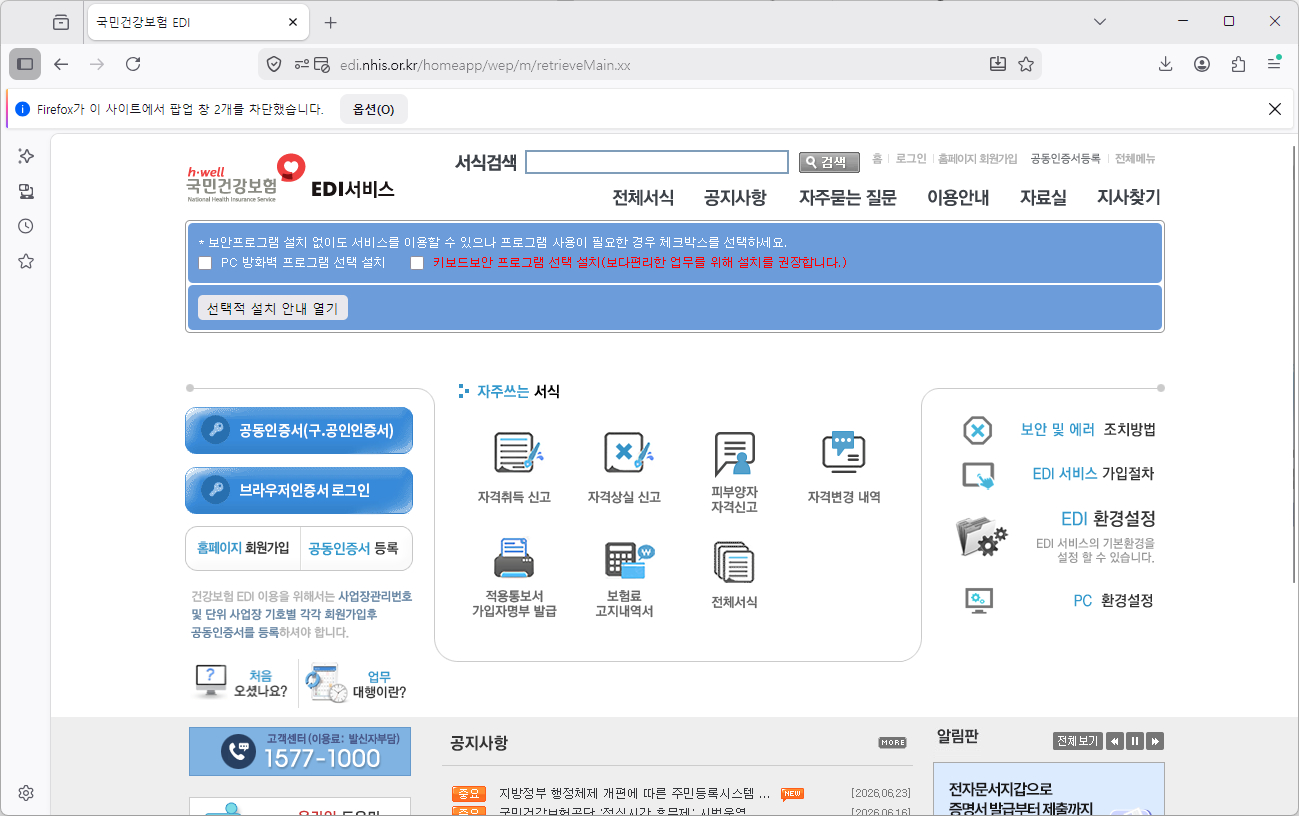
Task: Open bookmarks star in Firefox sidebar
Action: [26, 261]
